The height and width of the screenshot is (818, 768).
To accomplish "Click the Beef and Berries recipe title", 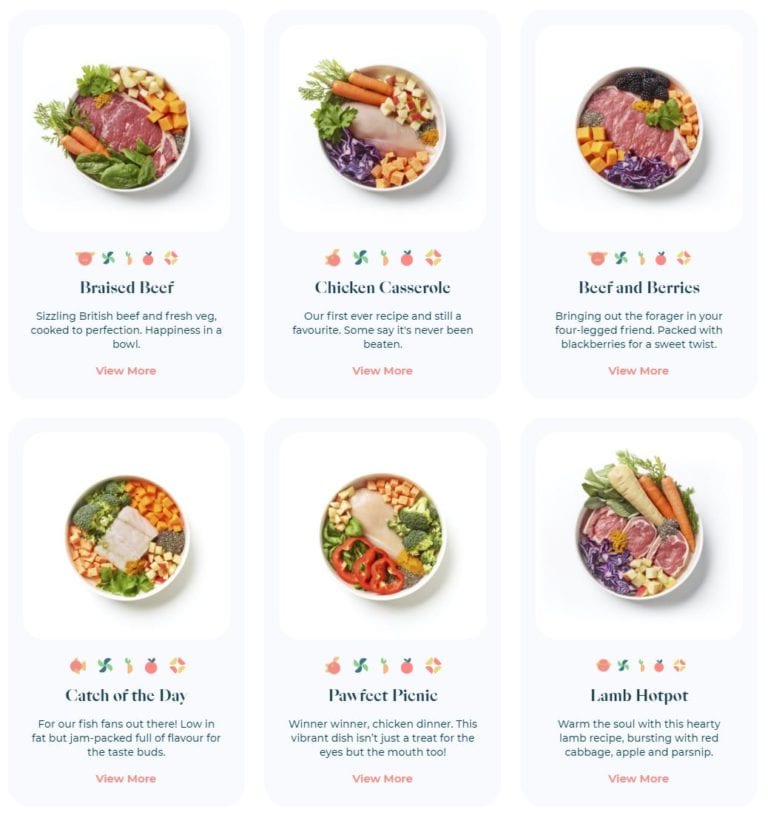I will click(x=639, y=287).
